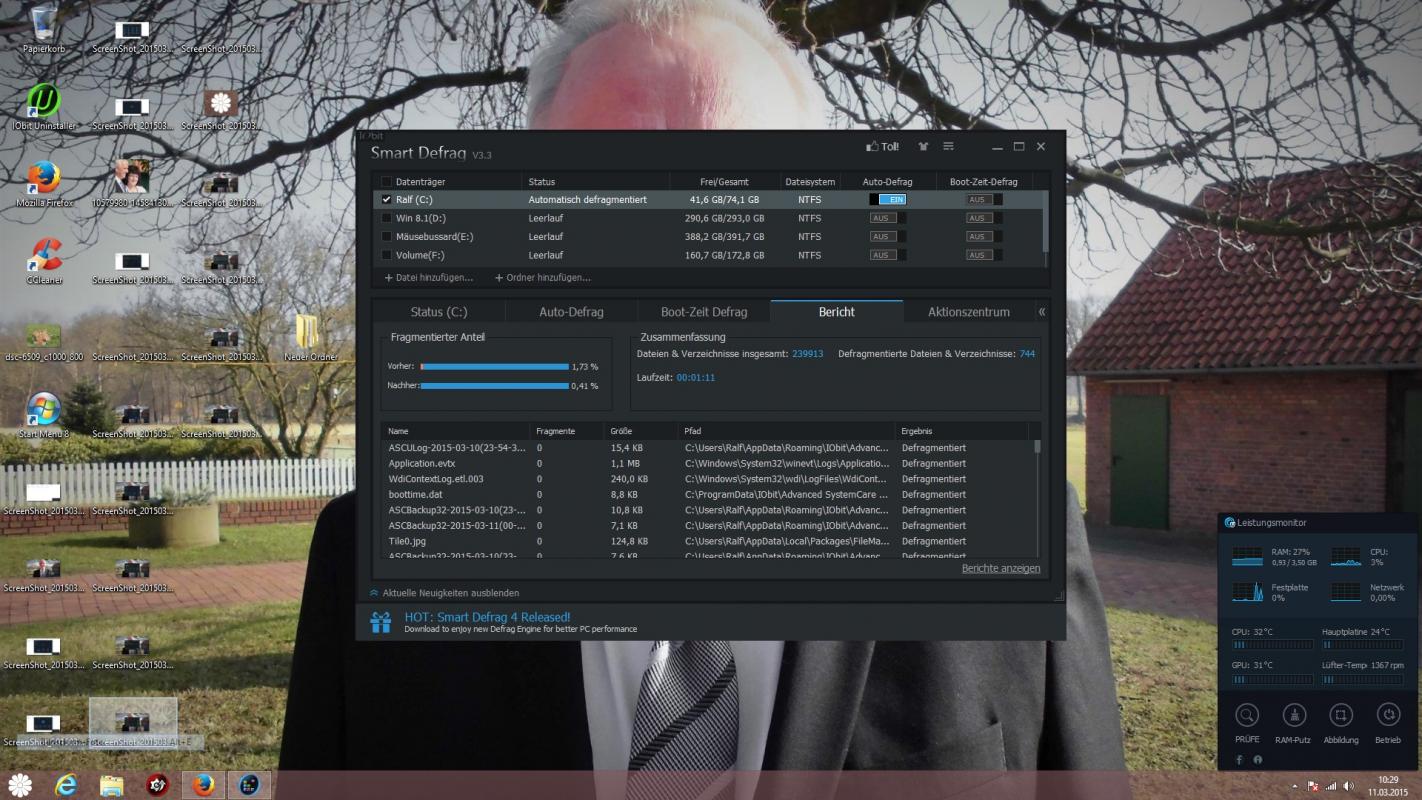Select the Application.evtx report row
This screenshot has height=800, width=1422.
pyautogui.click(x=708, y=463)
